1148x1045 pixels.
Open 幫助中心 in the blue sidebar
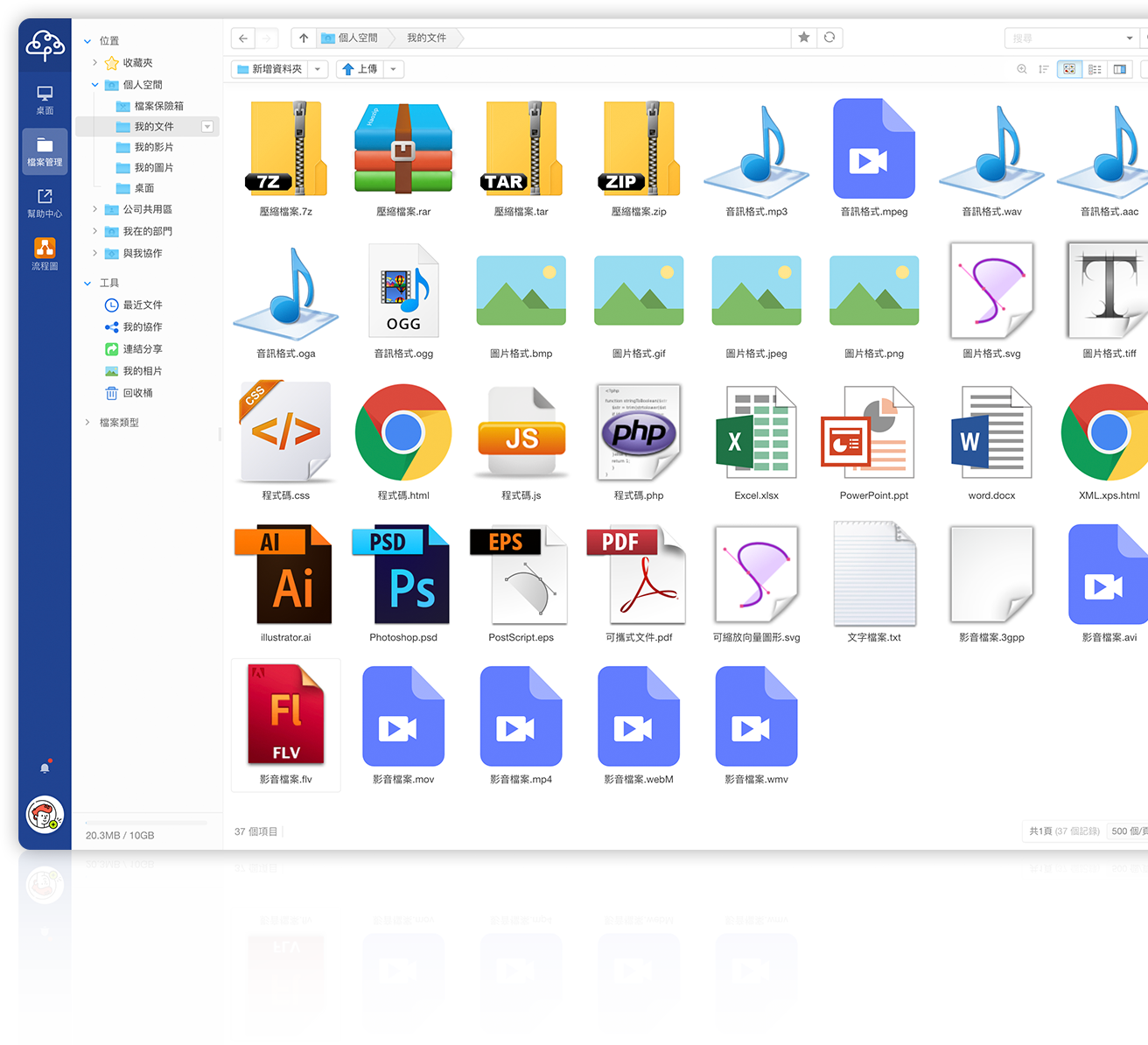coord(45,202)
